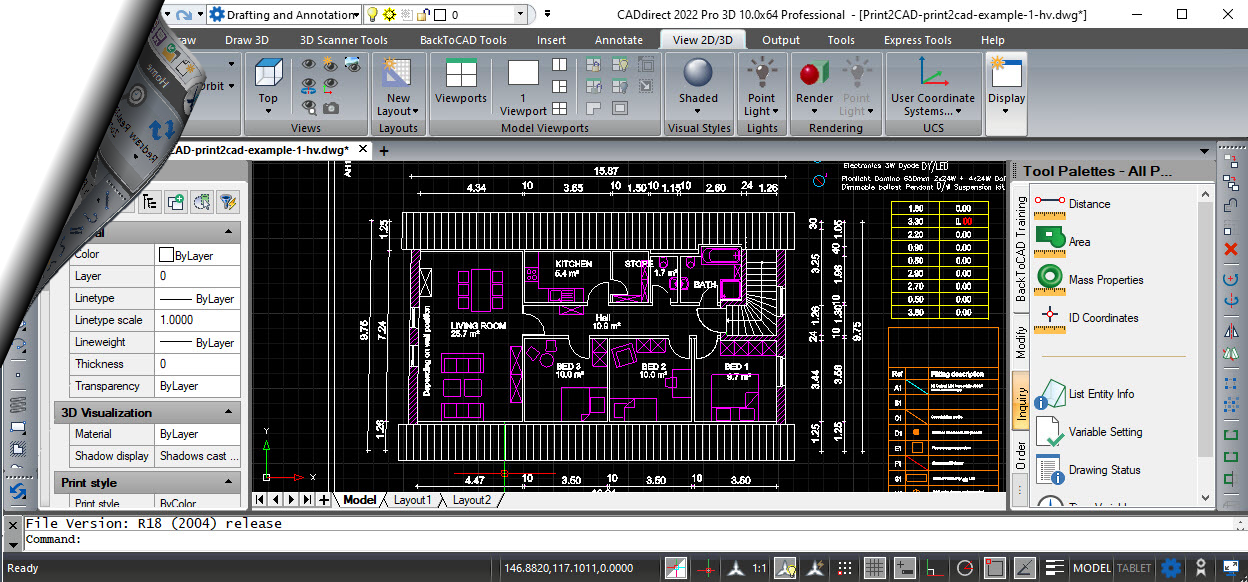Click the camera view icon in Views

pyautogui.click(x=331, y=107)
